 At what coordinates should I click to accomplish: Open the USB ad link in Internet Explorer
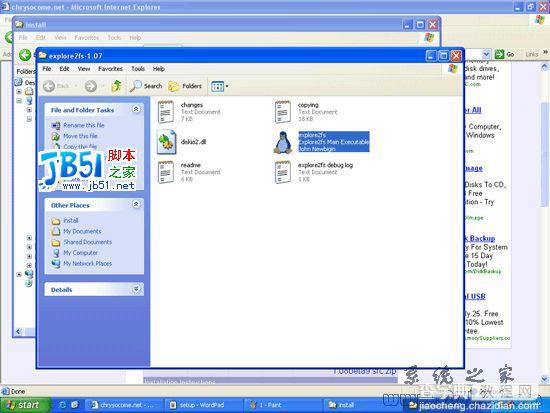click(476, 297)
